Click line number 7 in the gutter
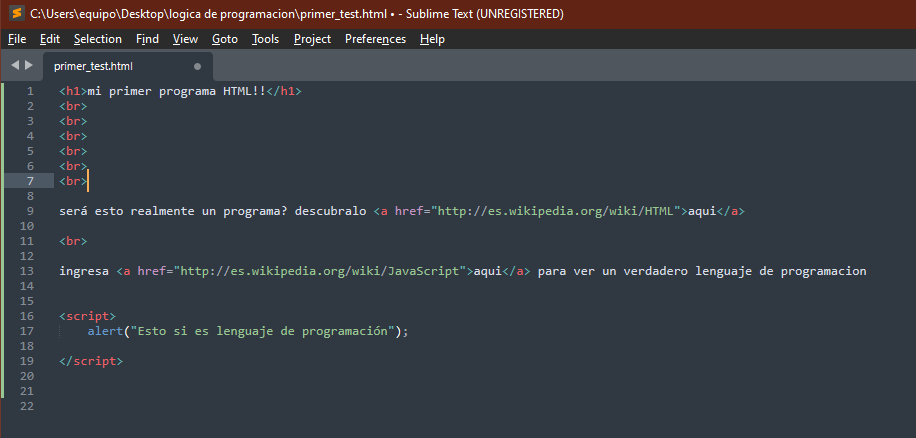916x438 pixels. (x=30, y=181)
